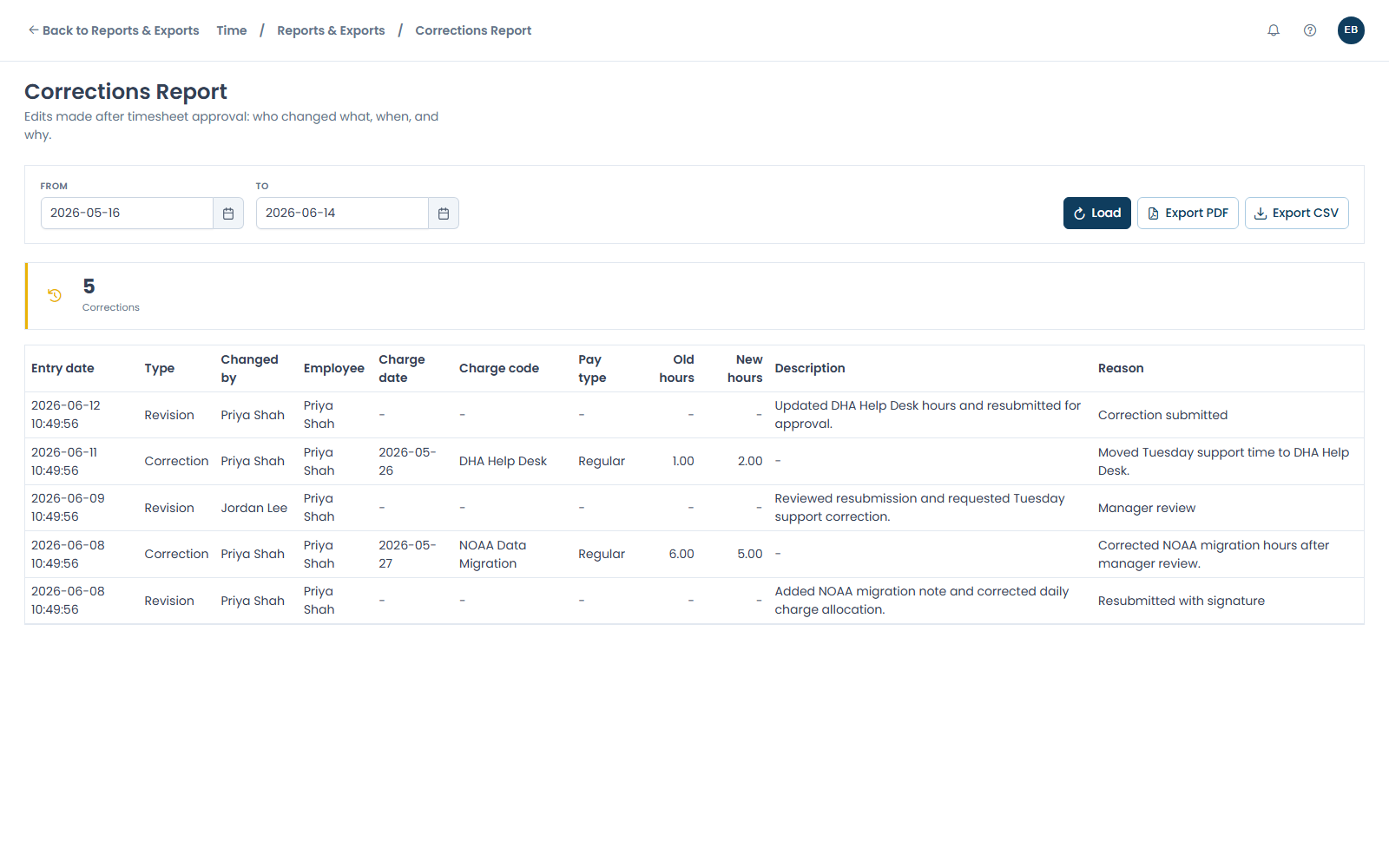Click new hours value 5.00

pos(750,555)
